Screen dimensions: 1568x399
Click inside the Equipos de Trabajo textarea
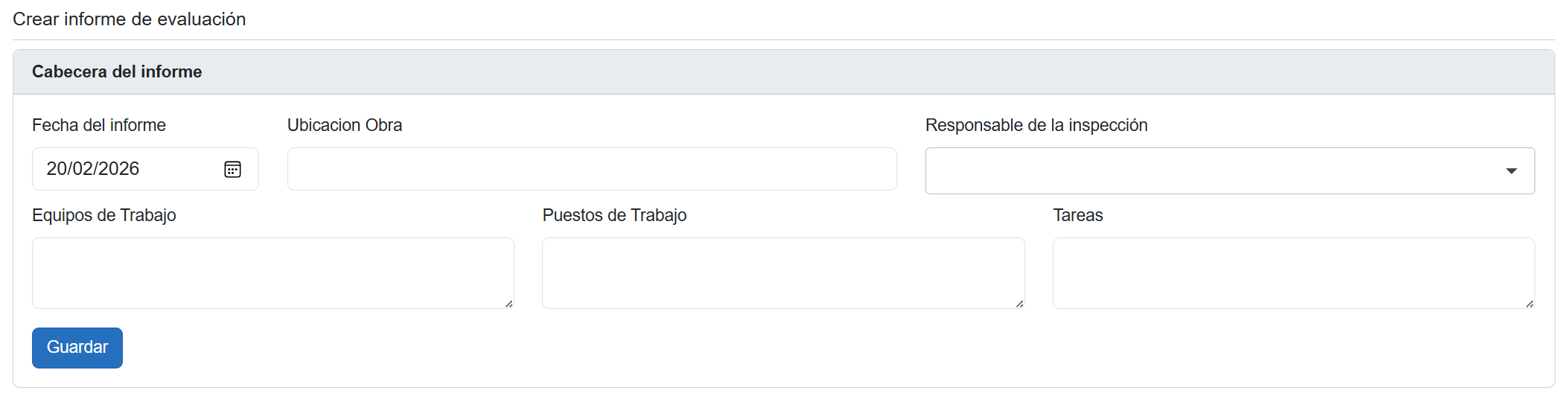[273, 272]
